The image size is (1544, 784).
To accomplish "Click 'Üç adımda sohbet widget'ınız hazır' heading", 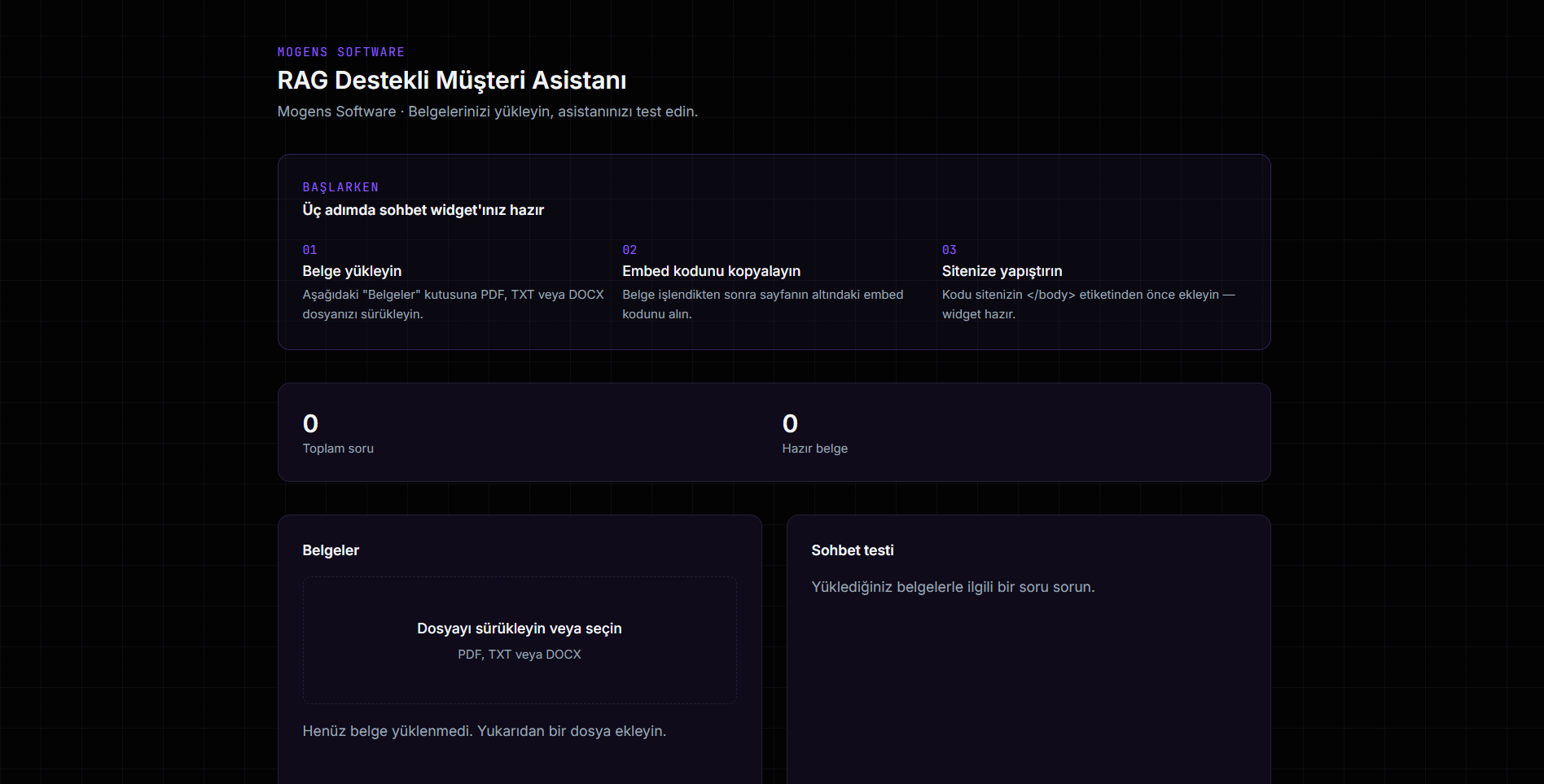I will [x=423, y=210].
